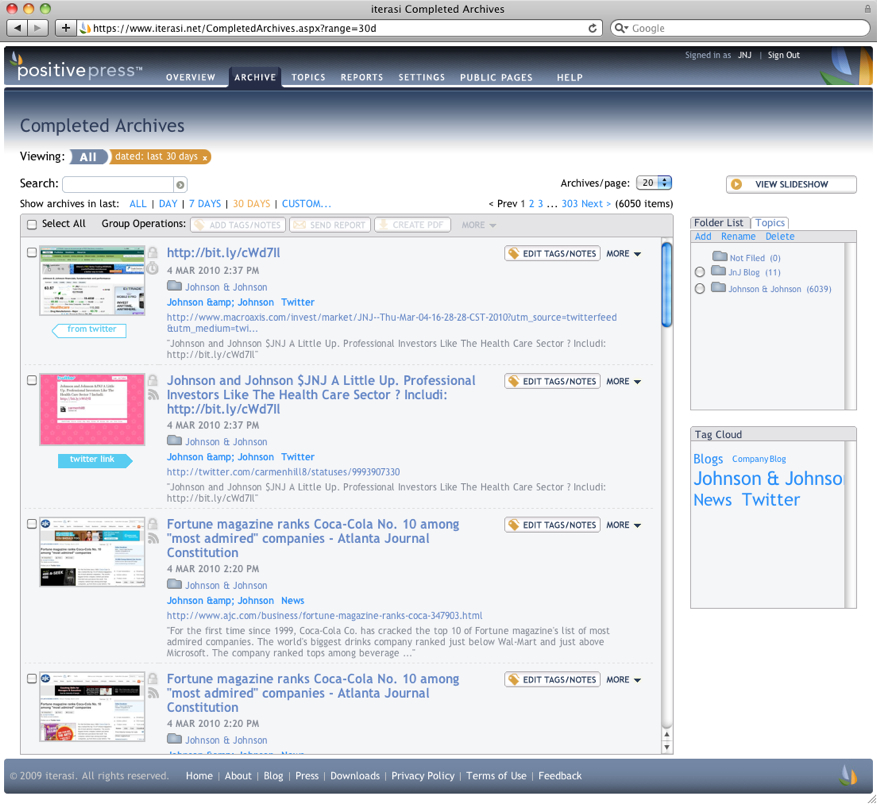Click the archive list scroll down arrow
This screenshot has height=804, width=877.
666,747
